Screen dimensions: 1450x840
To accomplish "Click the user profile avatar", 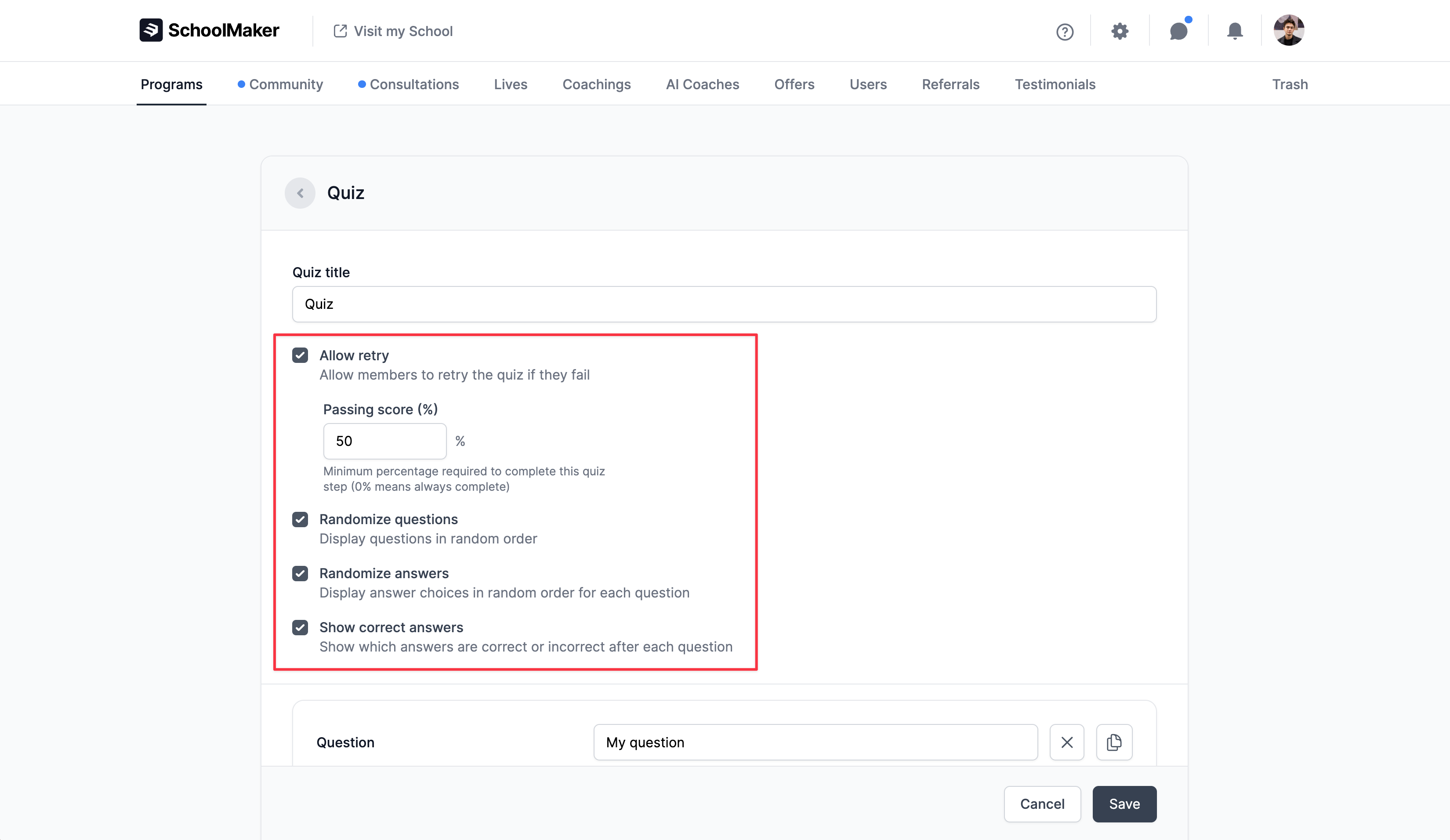I will (x=1288, y=30).
